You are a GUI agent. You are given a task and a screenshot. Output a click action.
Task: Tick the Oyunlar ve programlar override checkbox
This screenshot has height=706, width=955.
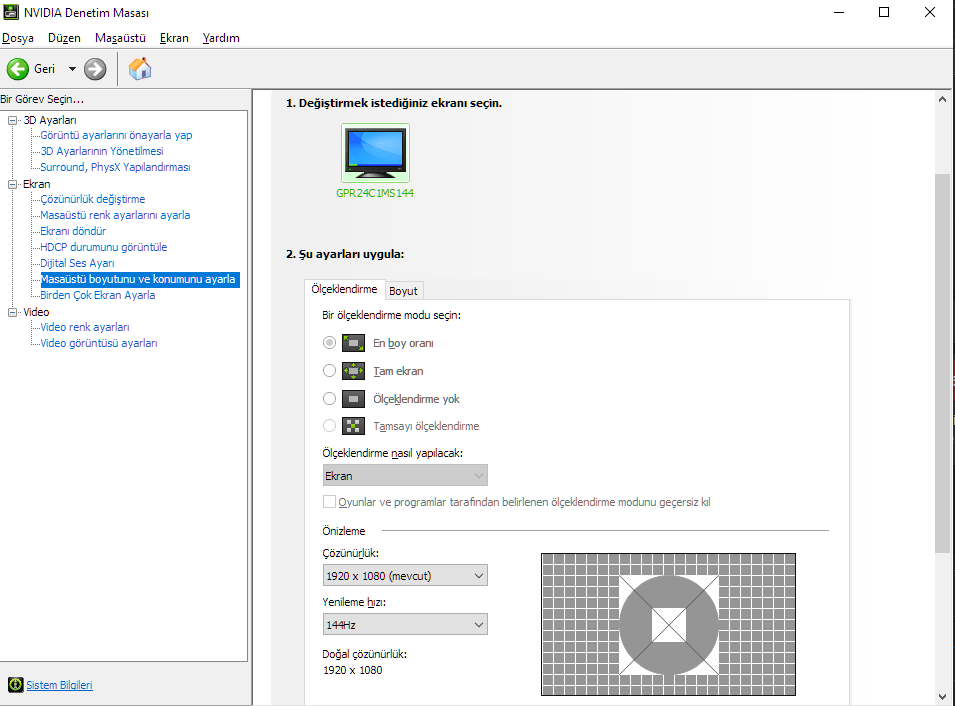pyautogui.click(x=329, y=502)
